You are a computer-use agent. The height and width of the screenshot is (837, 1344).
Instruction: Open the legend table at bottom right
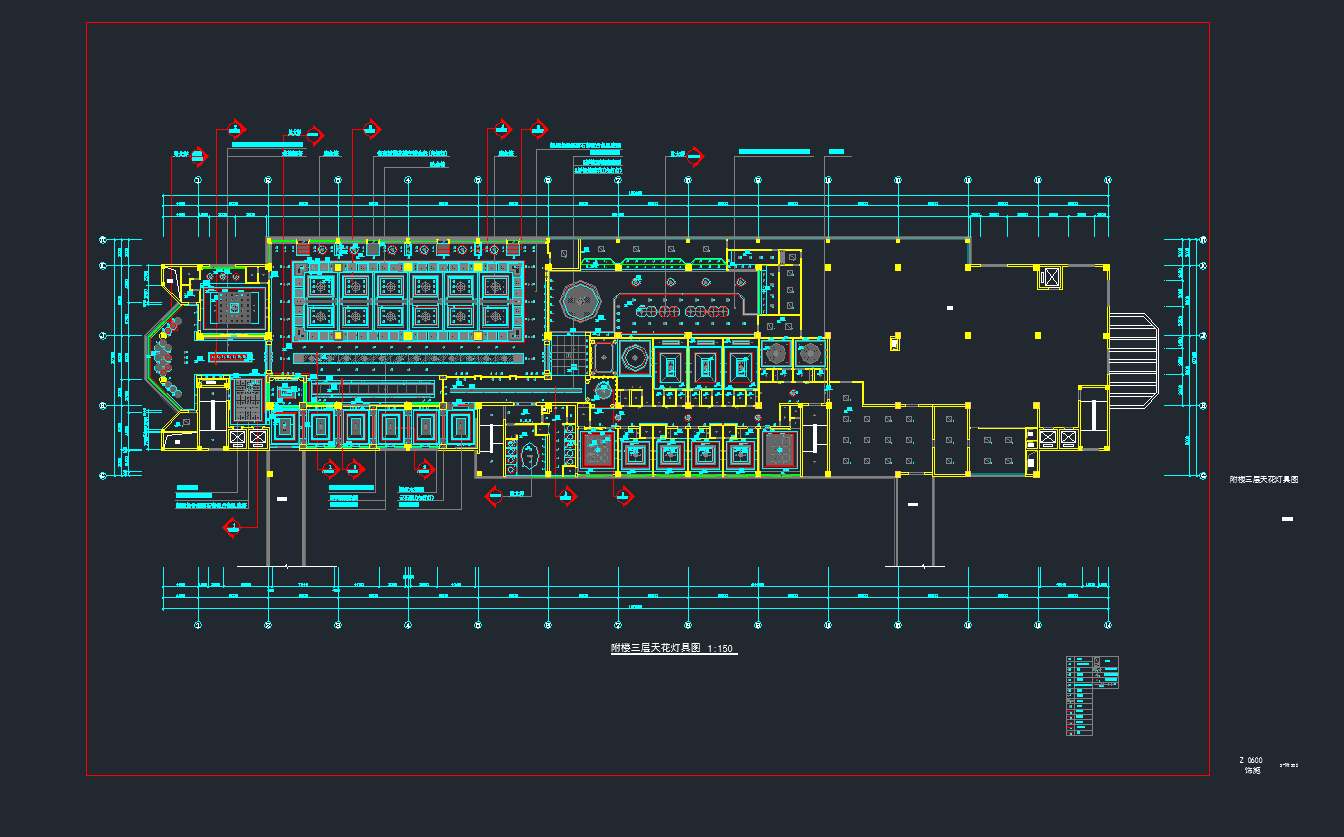(1092, 695)
